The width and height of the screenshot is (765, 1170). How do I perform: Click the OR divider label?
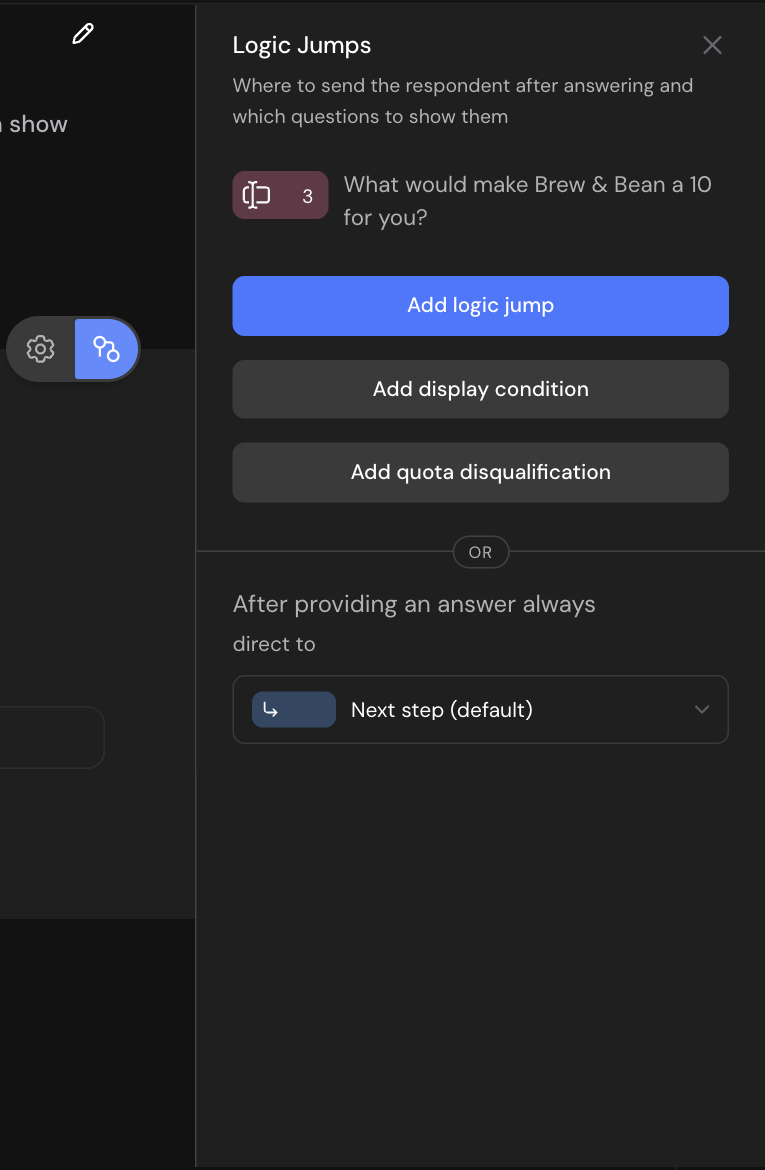pyautogui.click(x=481, y=552)
